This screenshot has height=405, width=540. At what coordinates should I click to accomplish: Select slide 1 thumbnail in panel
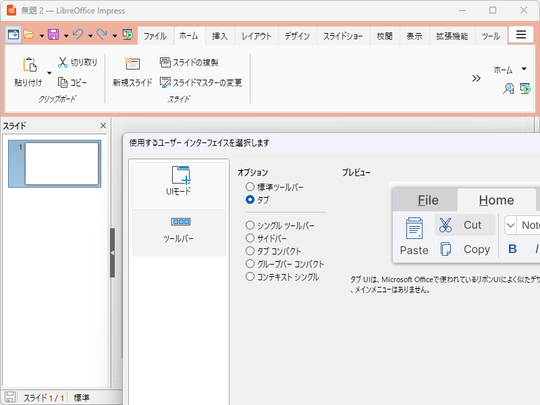pyautogui.click(x=55, y=164)
